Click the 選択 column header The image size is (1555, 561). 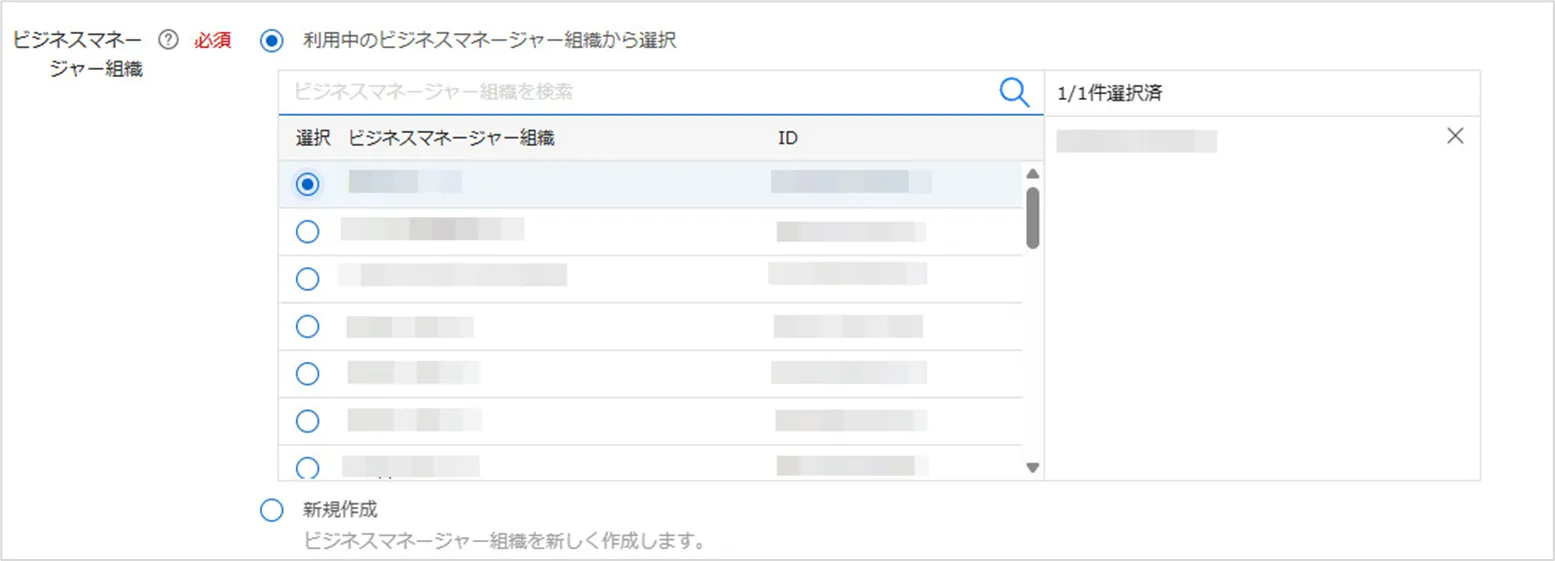(313, 138)
